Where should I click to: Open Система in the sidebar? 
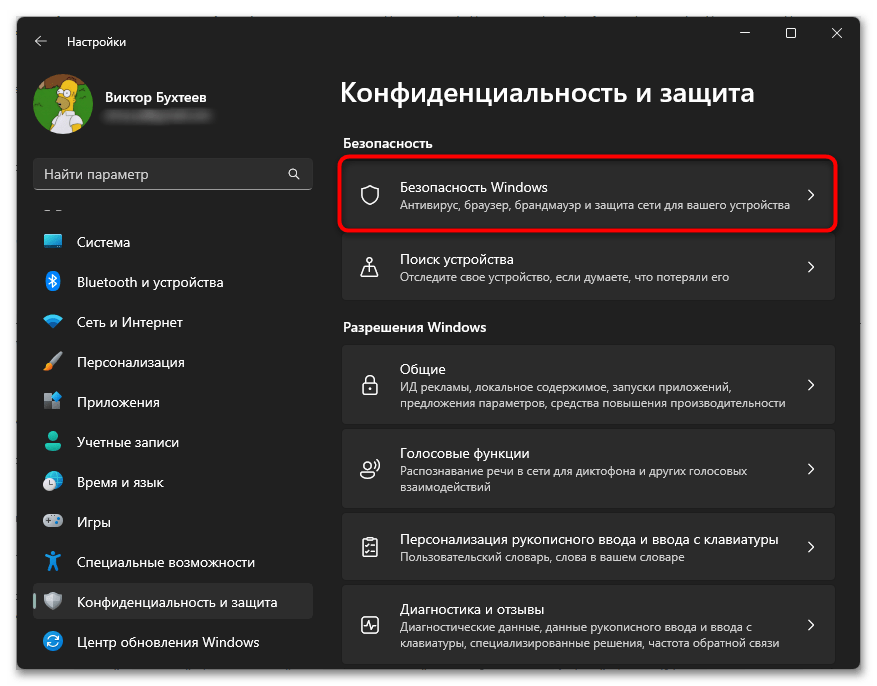pos(172,242)
